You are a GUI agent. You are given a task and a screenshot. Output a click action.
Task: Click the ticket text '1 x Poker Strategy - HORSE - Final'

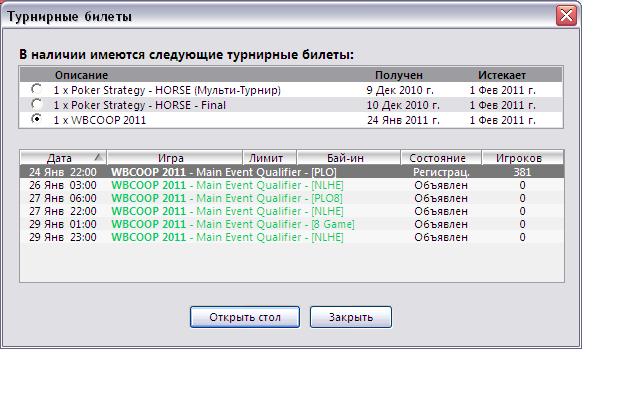tap(140, 105)
